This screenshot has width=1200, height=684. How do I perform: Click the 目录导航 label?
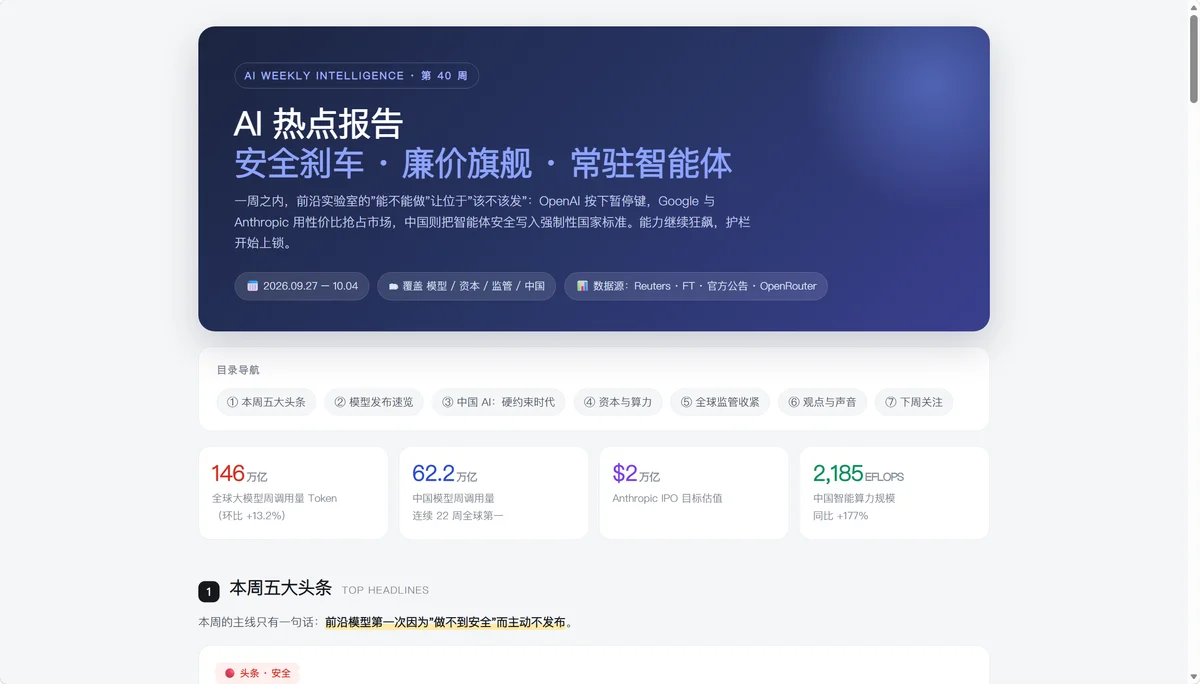(x=238, y=370)
